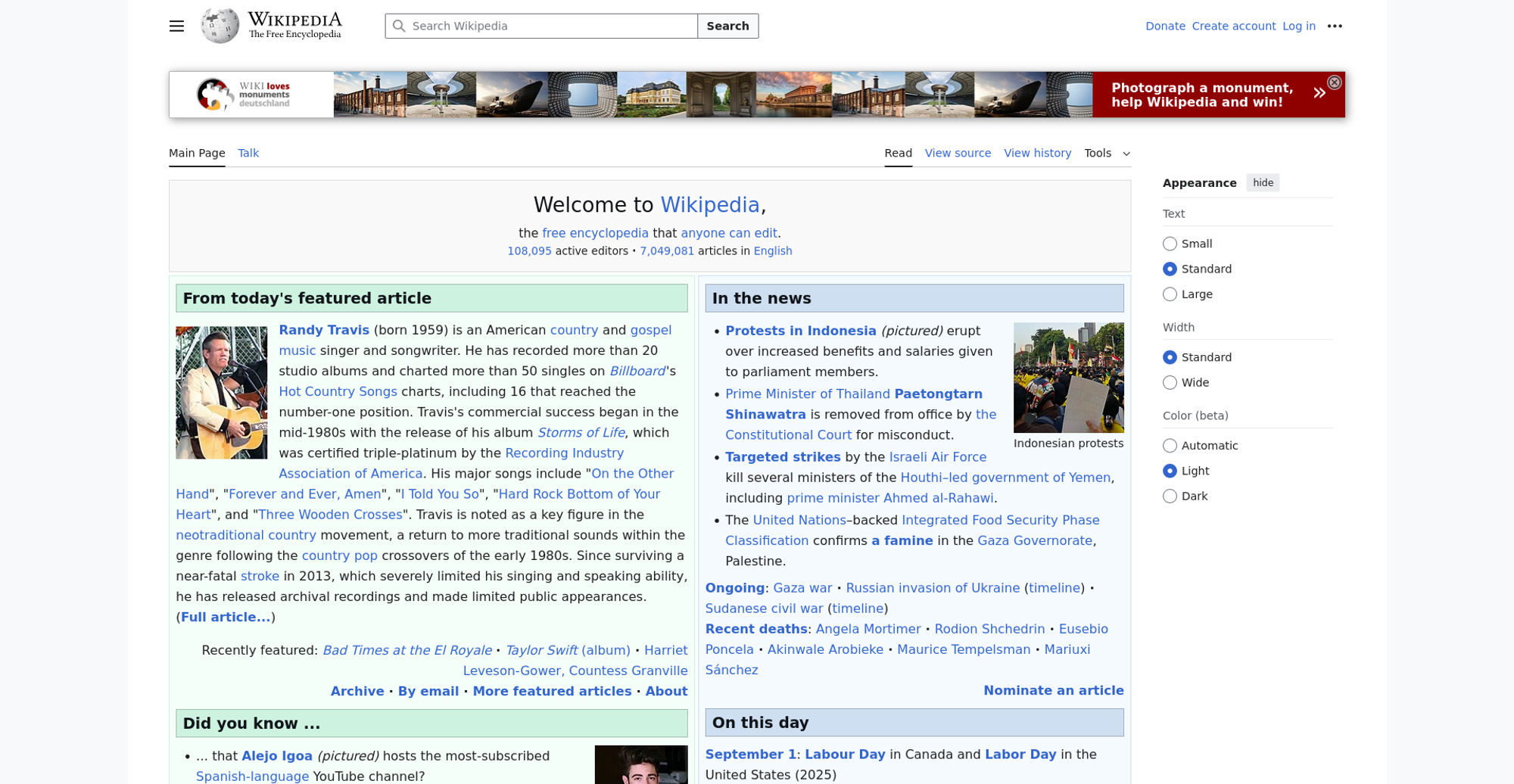This screenshot has height=784, width=1514.
Task: Click Angela Mortimer link
Action: coord(868,629)
